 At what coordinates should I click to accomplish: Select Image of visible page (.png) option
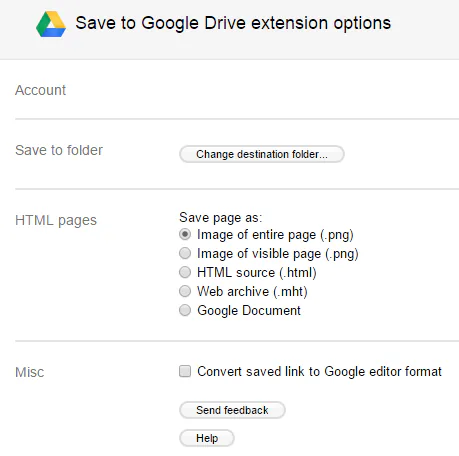pos(185,253)
